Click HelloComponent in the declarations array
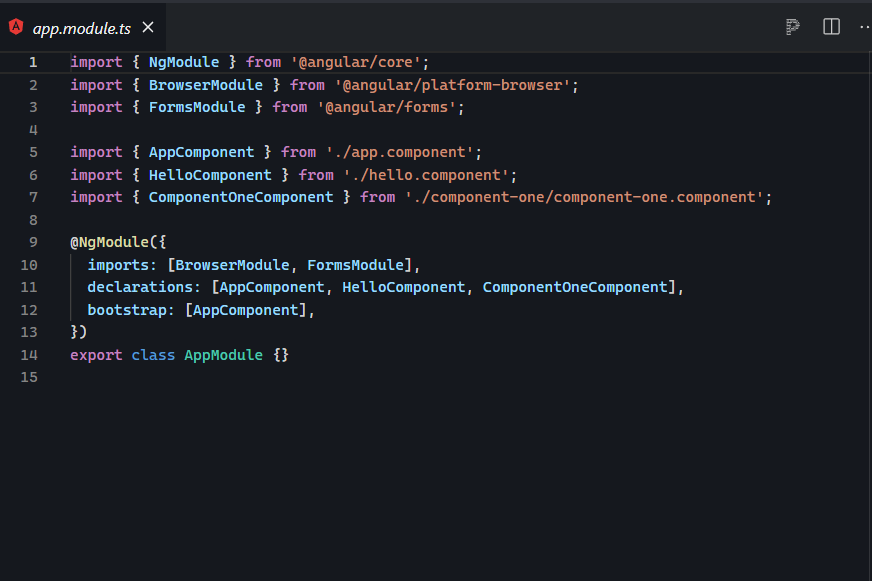 (x=404, y=287)
